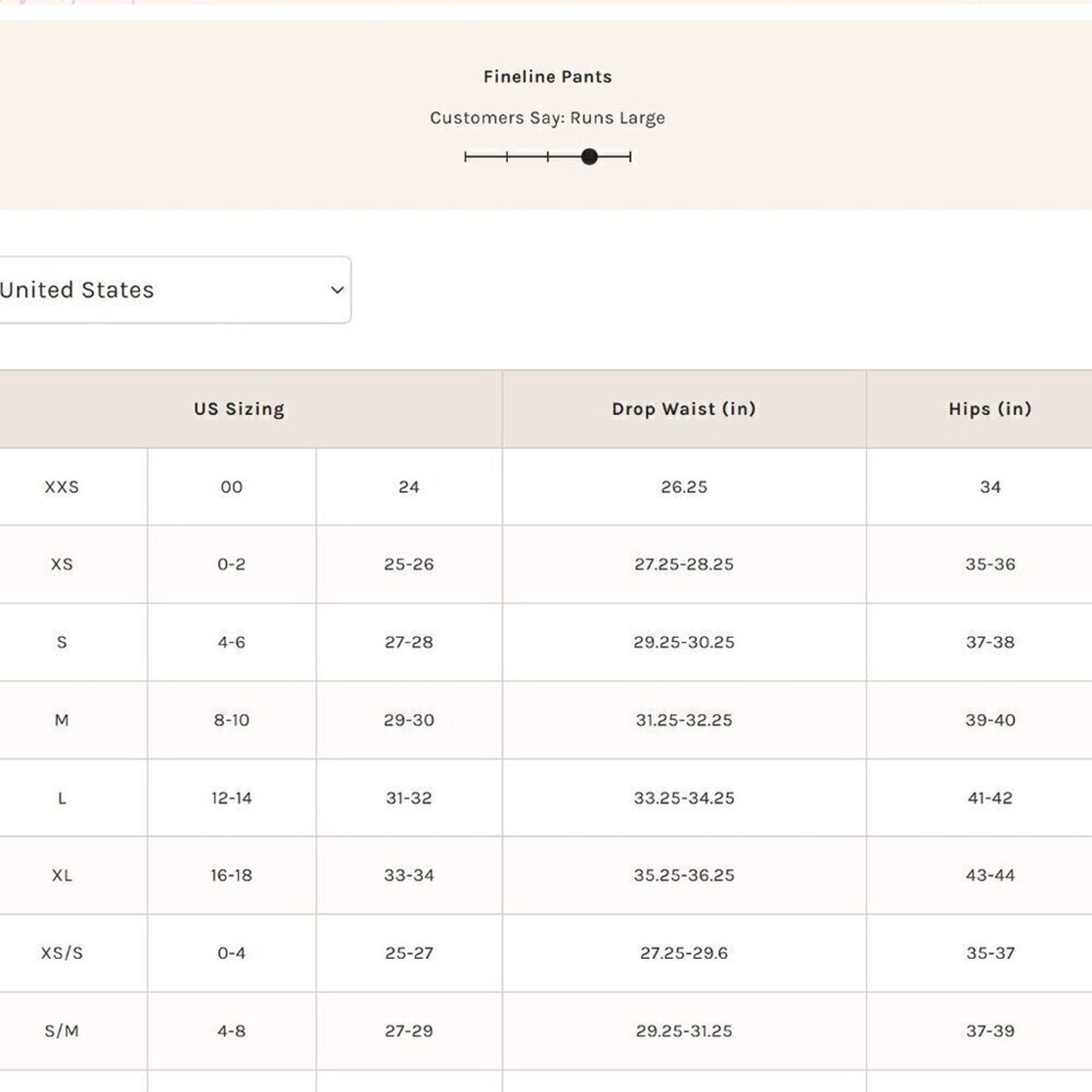Click the 00 numeric size cell
Screen dimensions: 1092x1092
pyautogui.click(x=231, y=487)
